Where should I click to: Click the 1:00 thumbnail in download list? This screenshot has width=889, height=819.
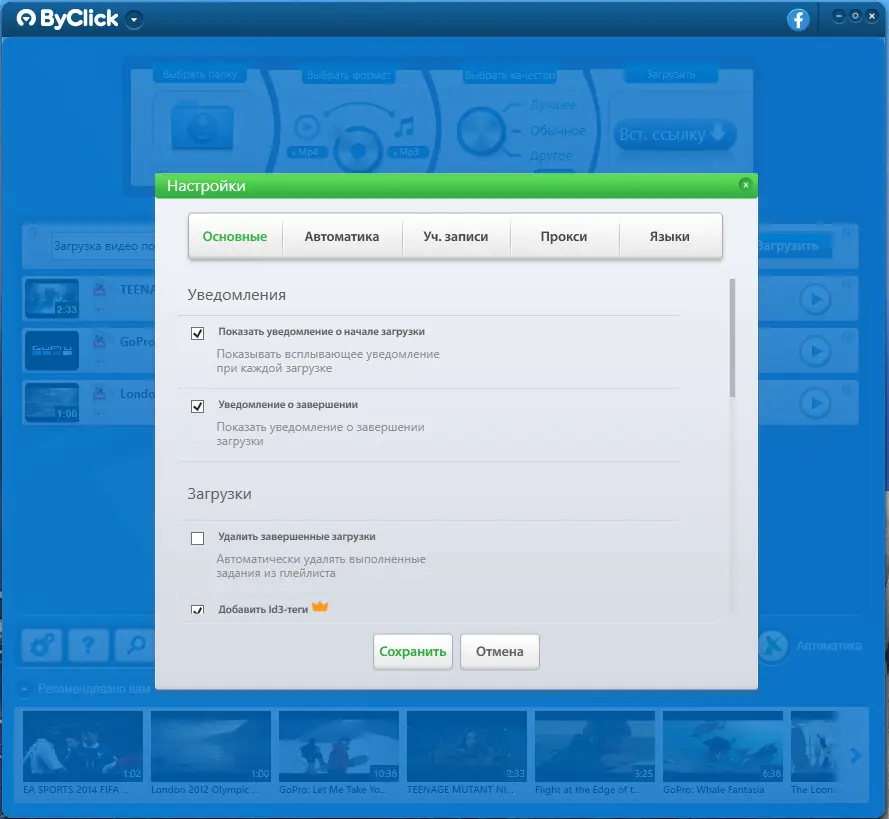(52, 403)
